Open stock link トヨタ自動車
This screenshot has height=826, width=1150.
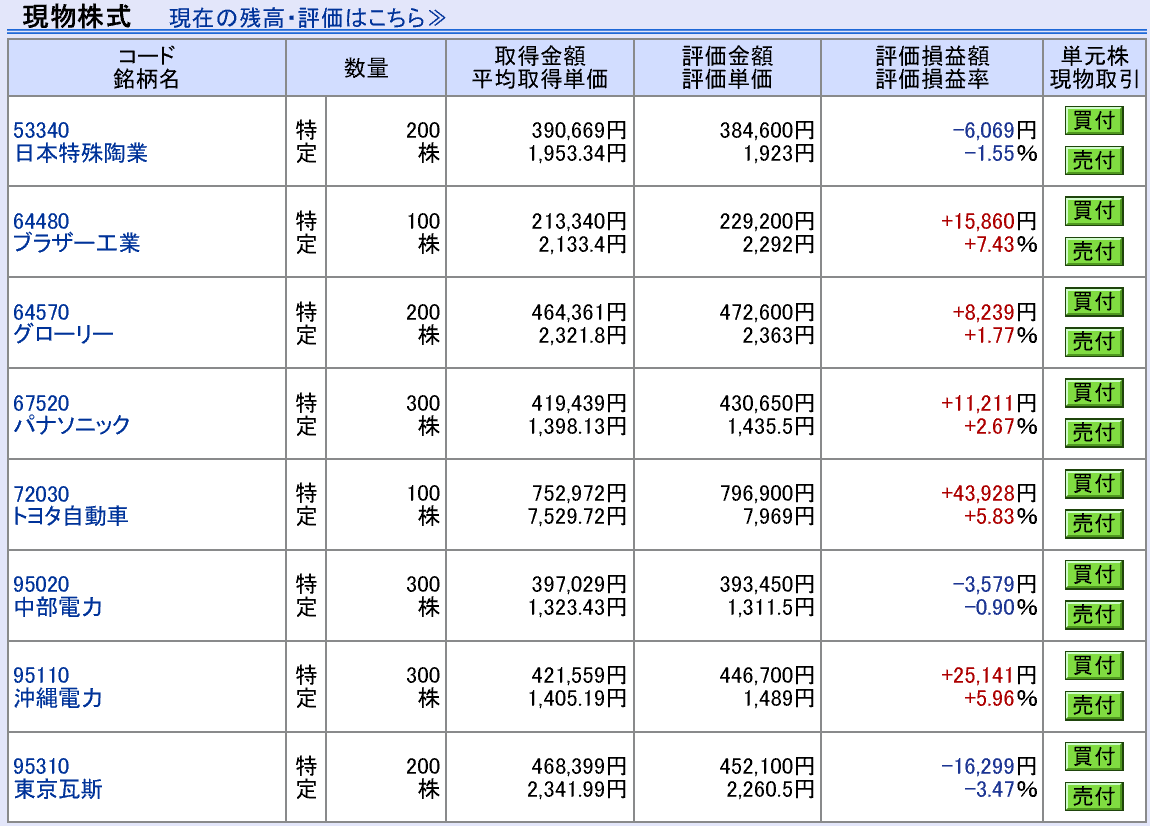click(x=71, y=516)
